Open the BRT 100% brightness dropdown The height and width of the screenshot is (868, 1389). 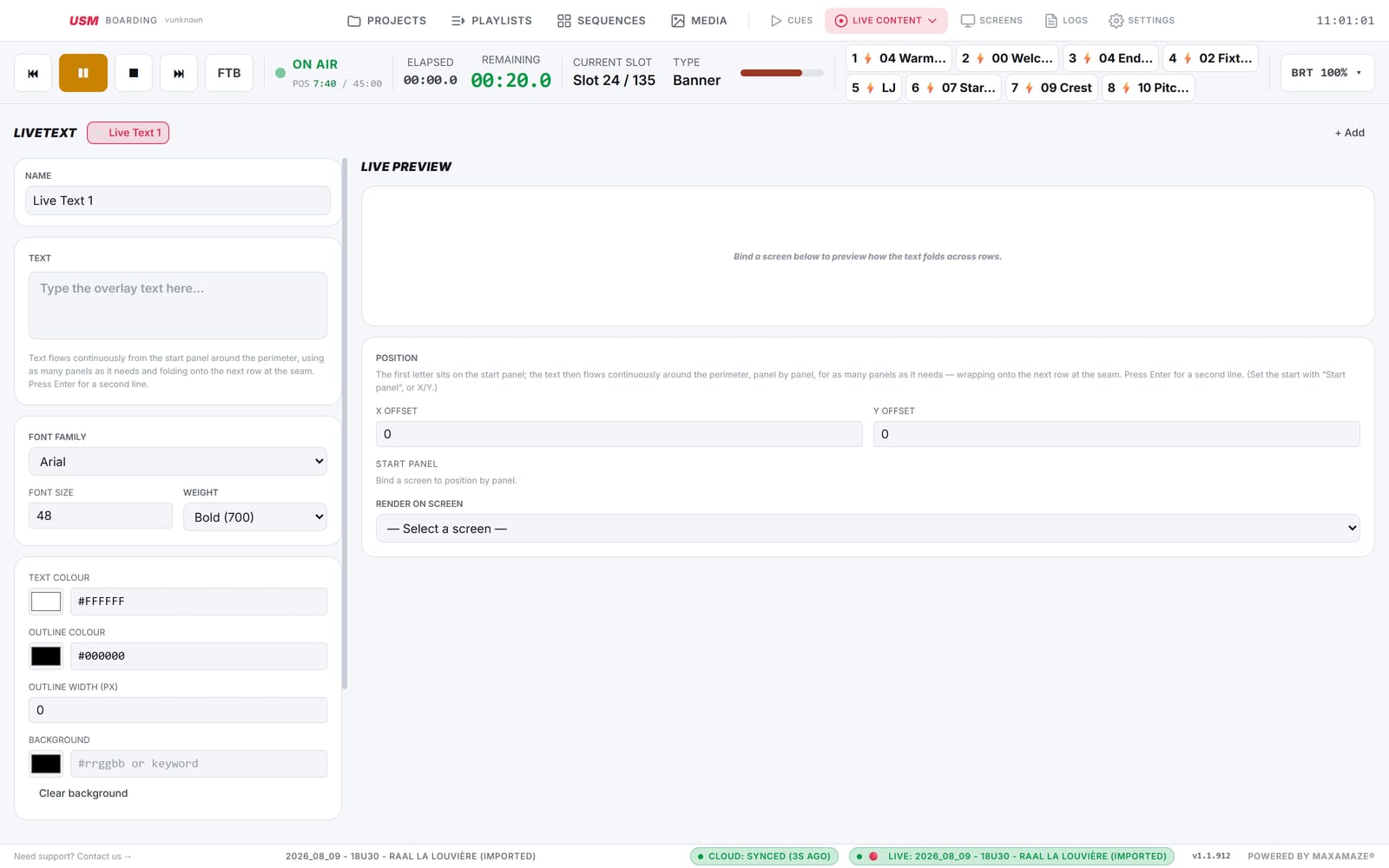(x=1327, y=73)
